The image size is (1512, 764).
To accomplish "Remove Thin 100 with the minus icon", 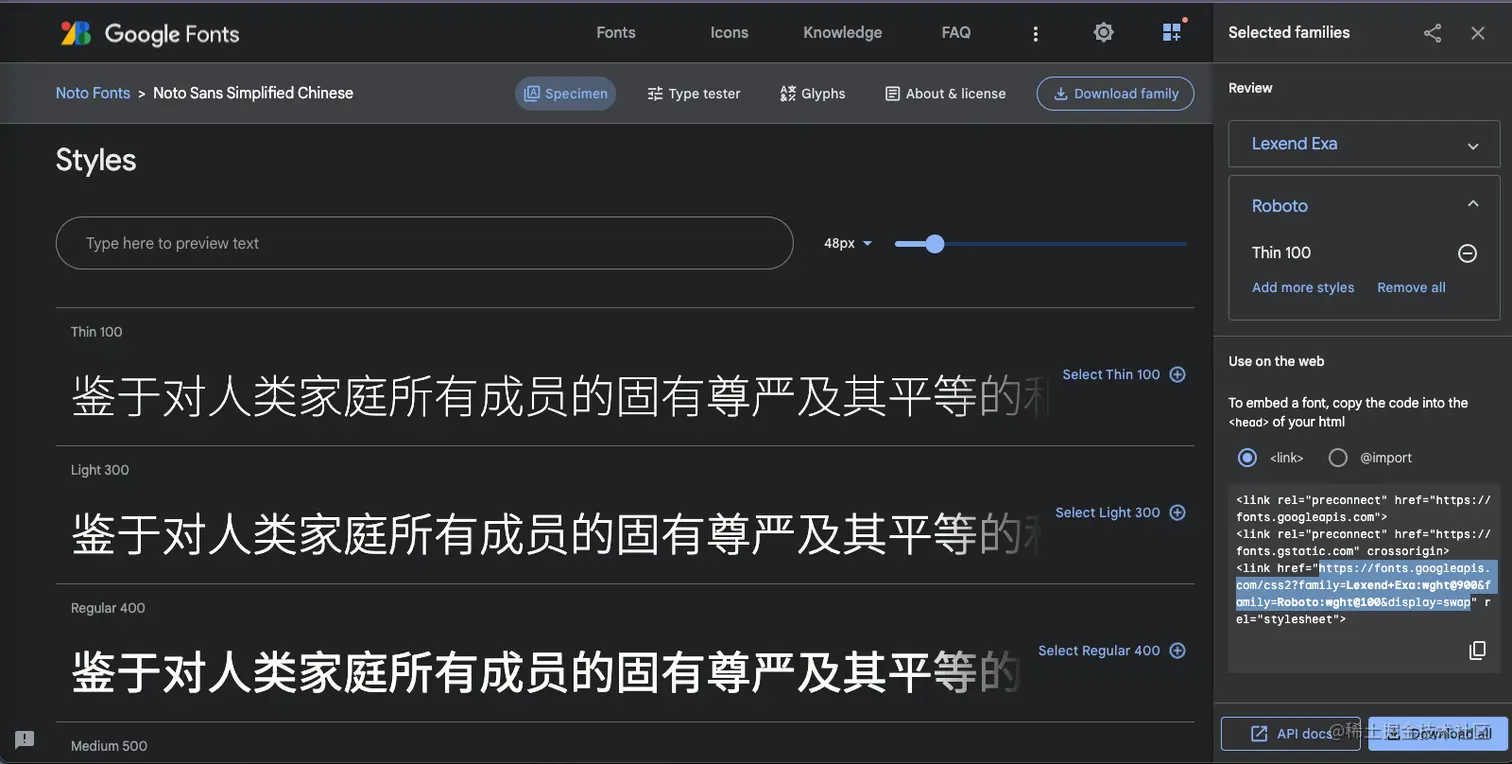I will click(x=1467, y=253).
